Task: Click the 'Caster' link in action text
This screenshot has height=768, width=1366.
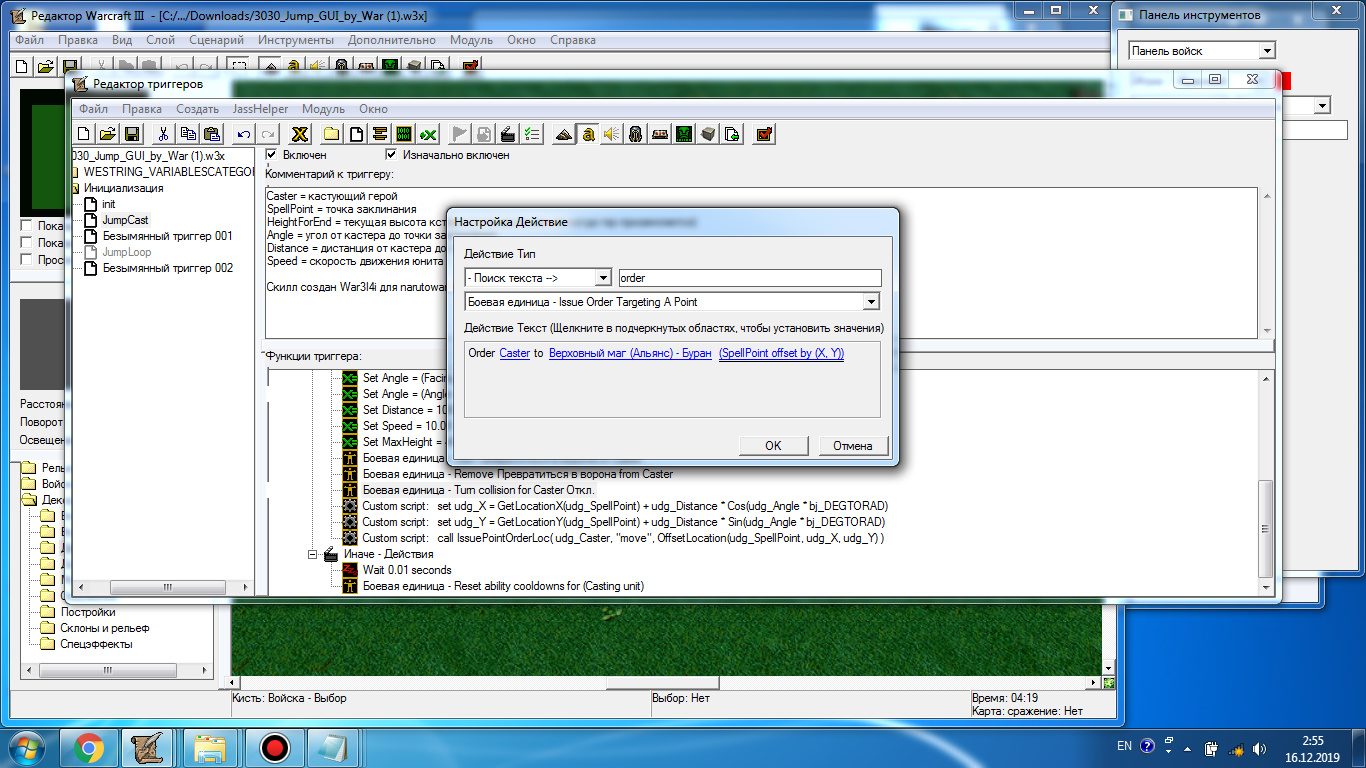Action: 514,353
